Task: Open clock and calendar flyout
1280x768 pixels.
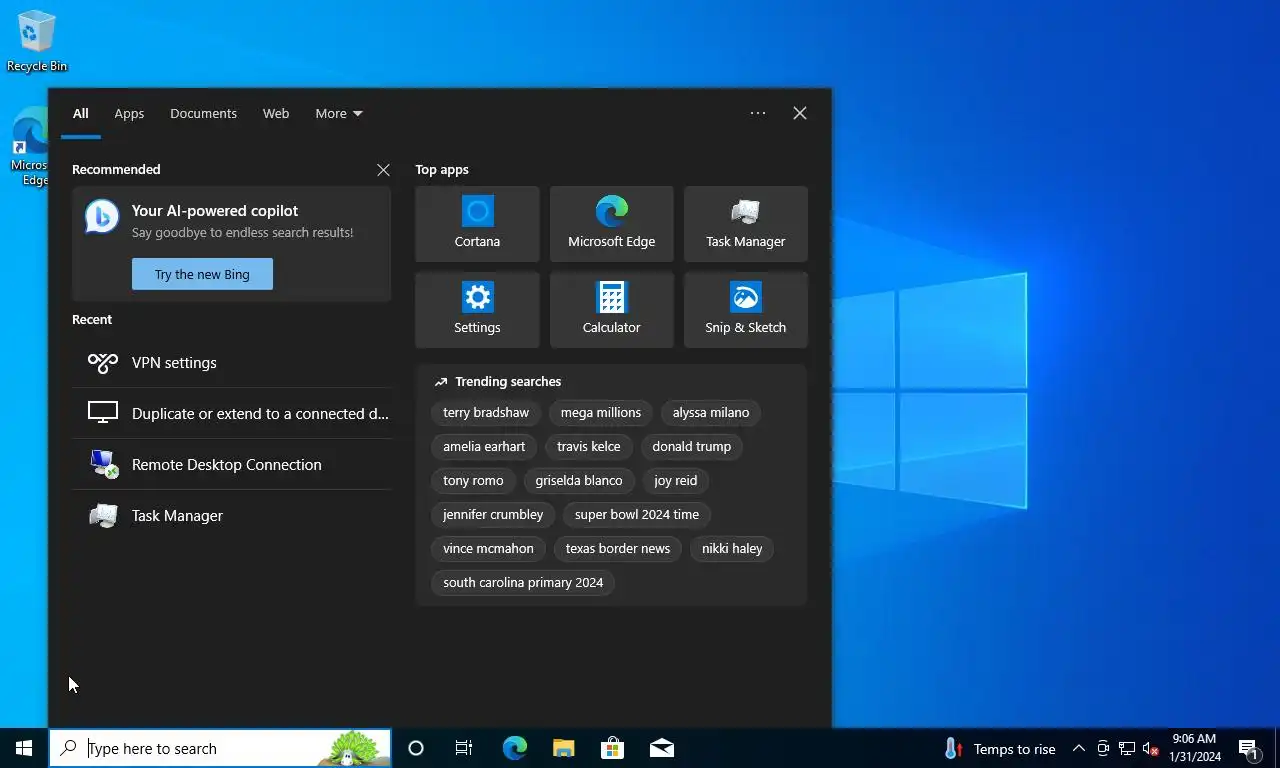Action: [x=1194, y=748]
